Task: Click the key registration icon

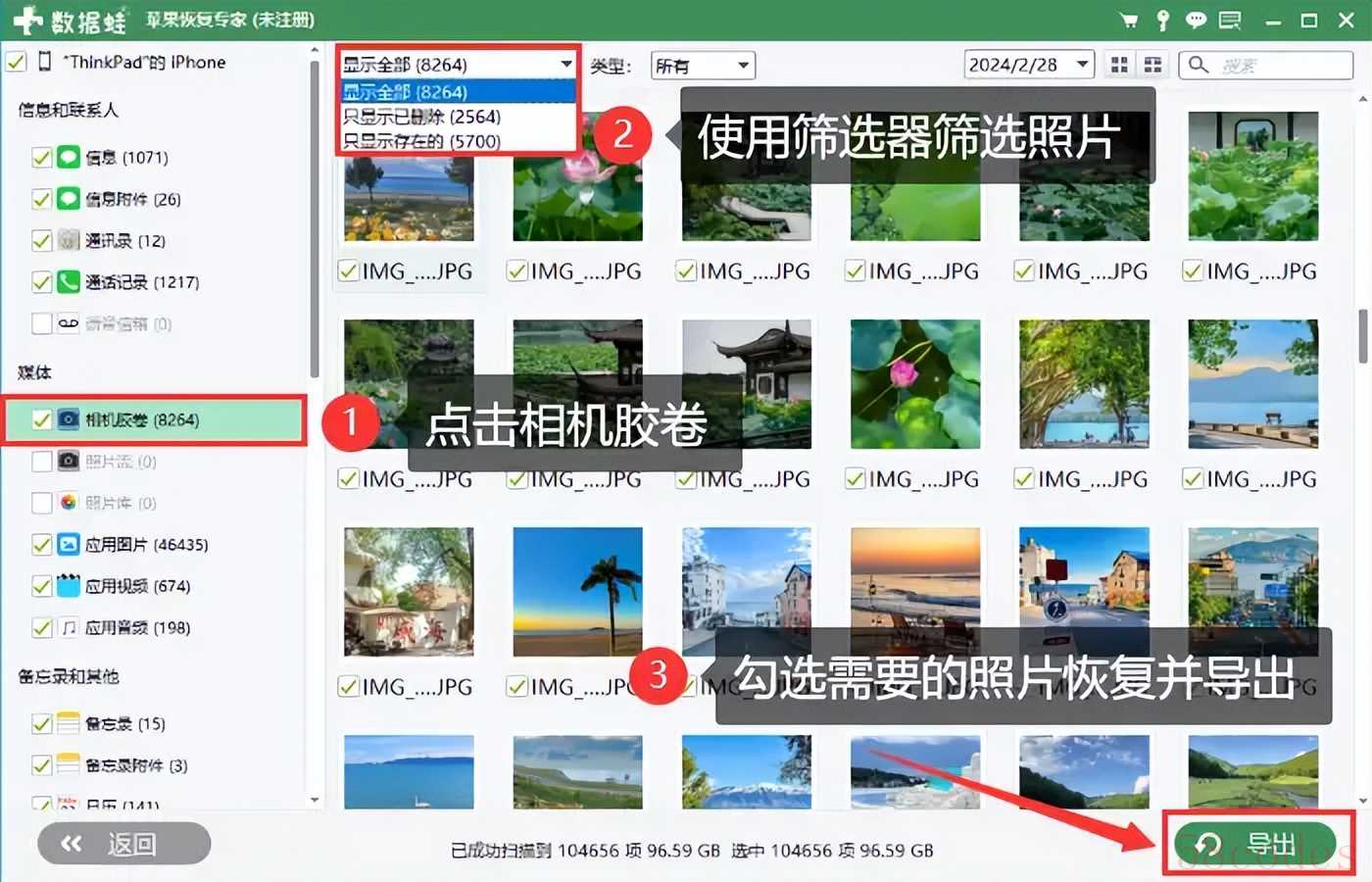Action: (x=1163, y=21)
